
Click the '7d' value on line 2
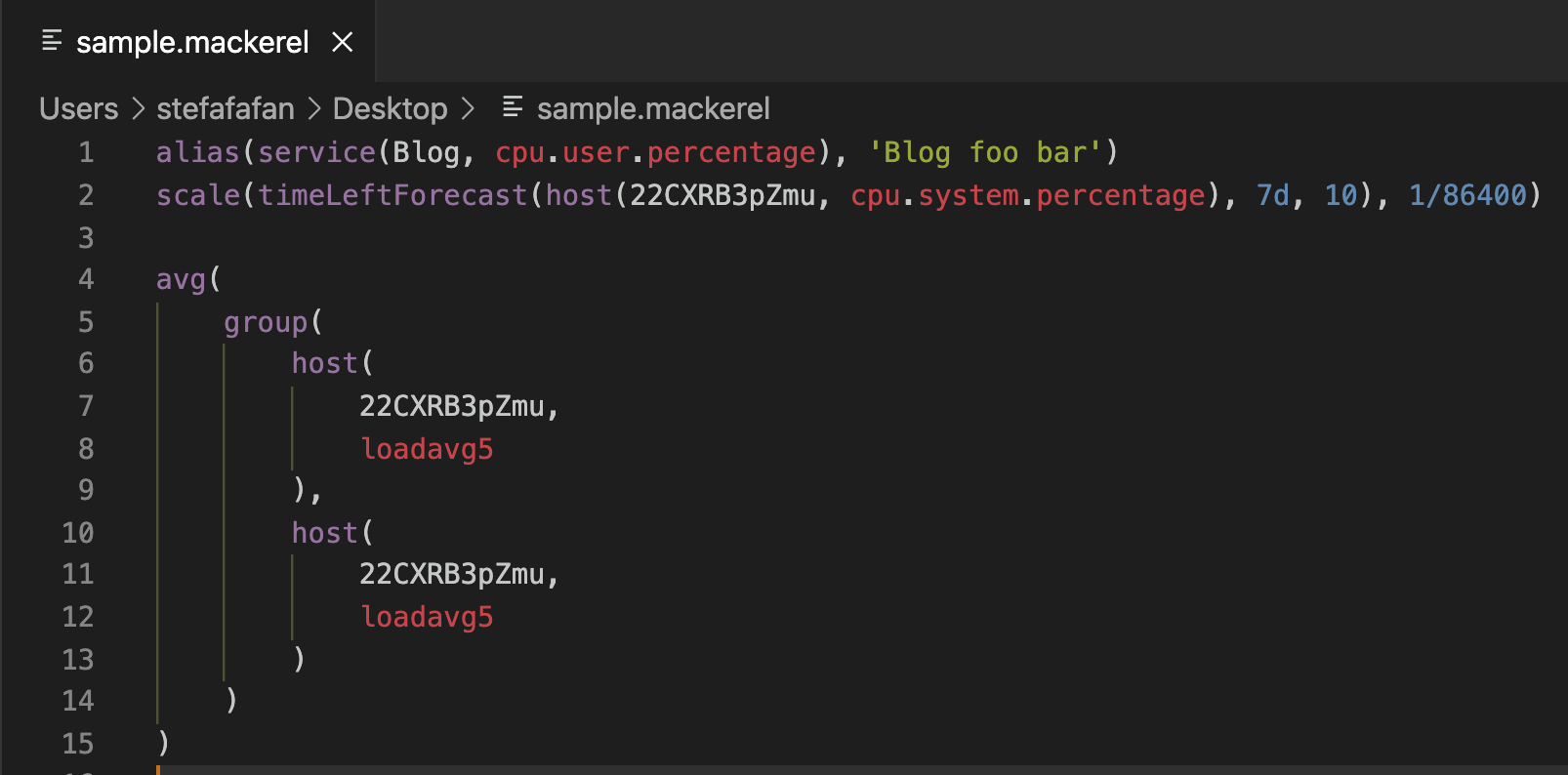(1273, 195)
